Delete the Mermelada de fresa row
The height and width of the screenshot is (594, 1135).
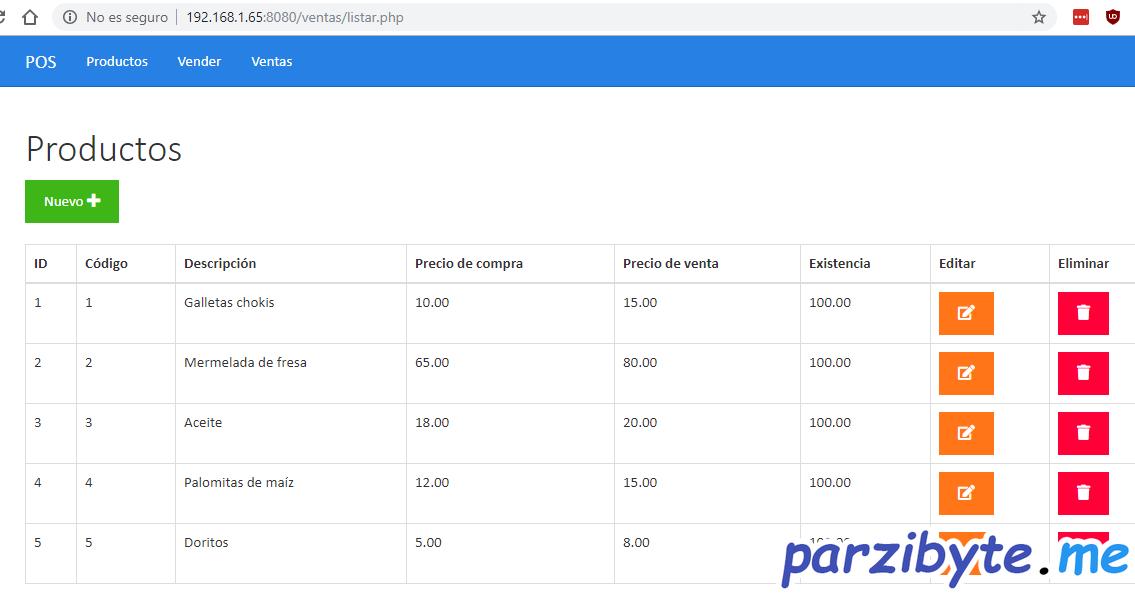click(1083, 373)
